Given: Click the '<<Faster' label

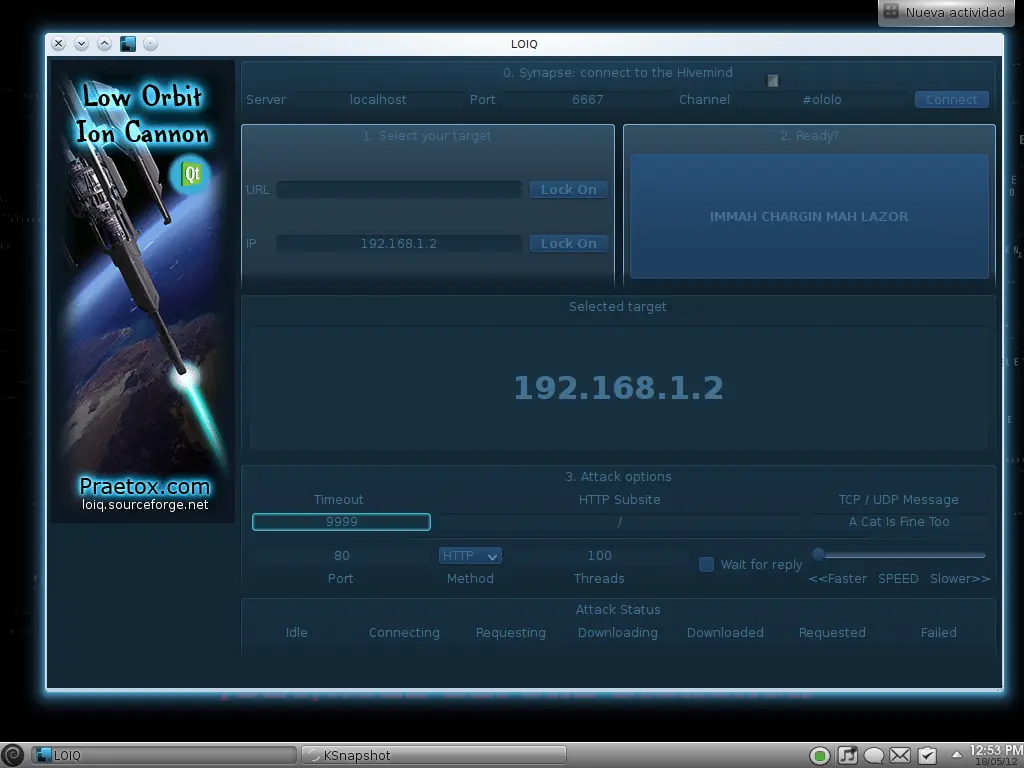Looking at the screenshot, I should tap(837, 579).
